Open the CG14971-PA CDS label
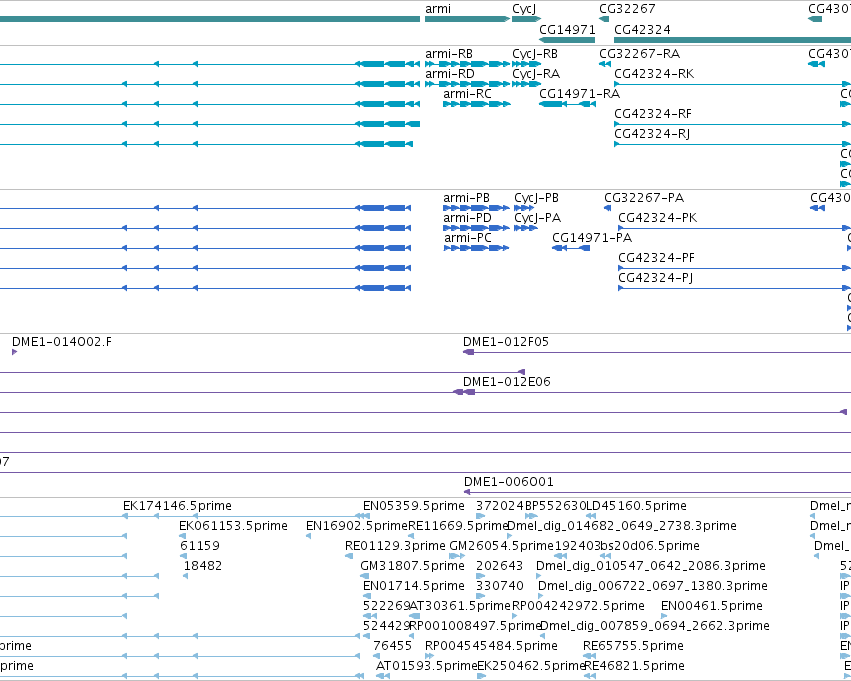 (x=592, y=239)
